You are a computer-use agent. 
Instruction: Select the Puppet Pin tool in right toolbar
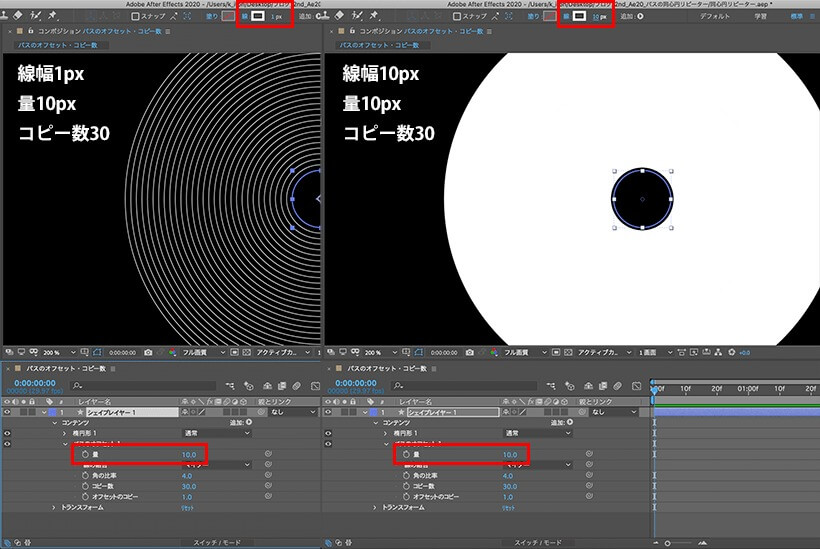[373, 16]
